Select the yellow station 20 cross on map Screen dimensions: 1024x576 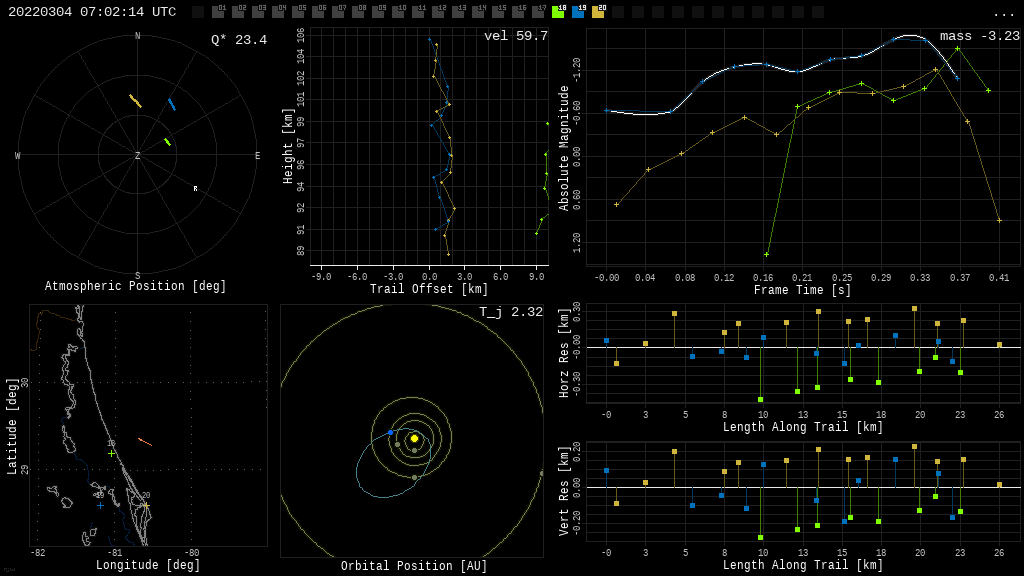(146, 506)
